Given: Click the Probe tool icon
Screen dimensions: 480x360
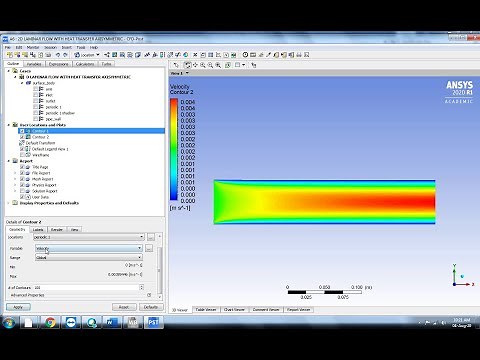Looking at the screenshot, I should (x=268, y=55).
